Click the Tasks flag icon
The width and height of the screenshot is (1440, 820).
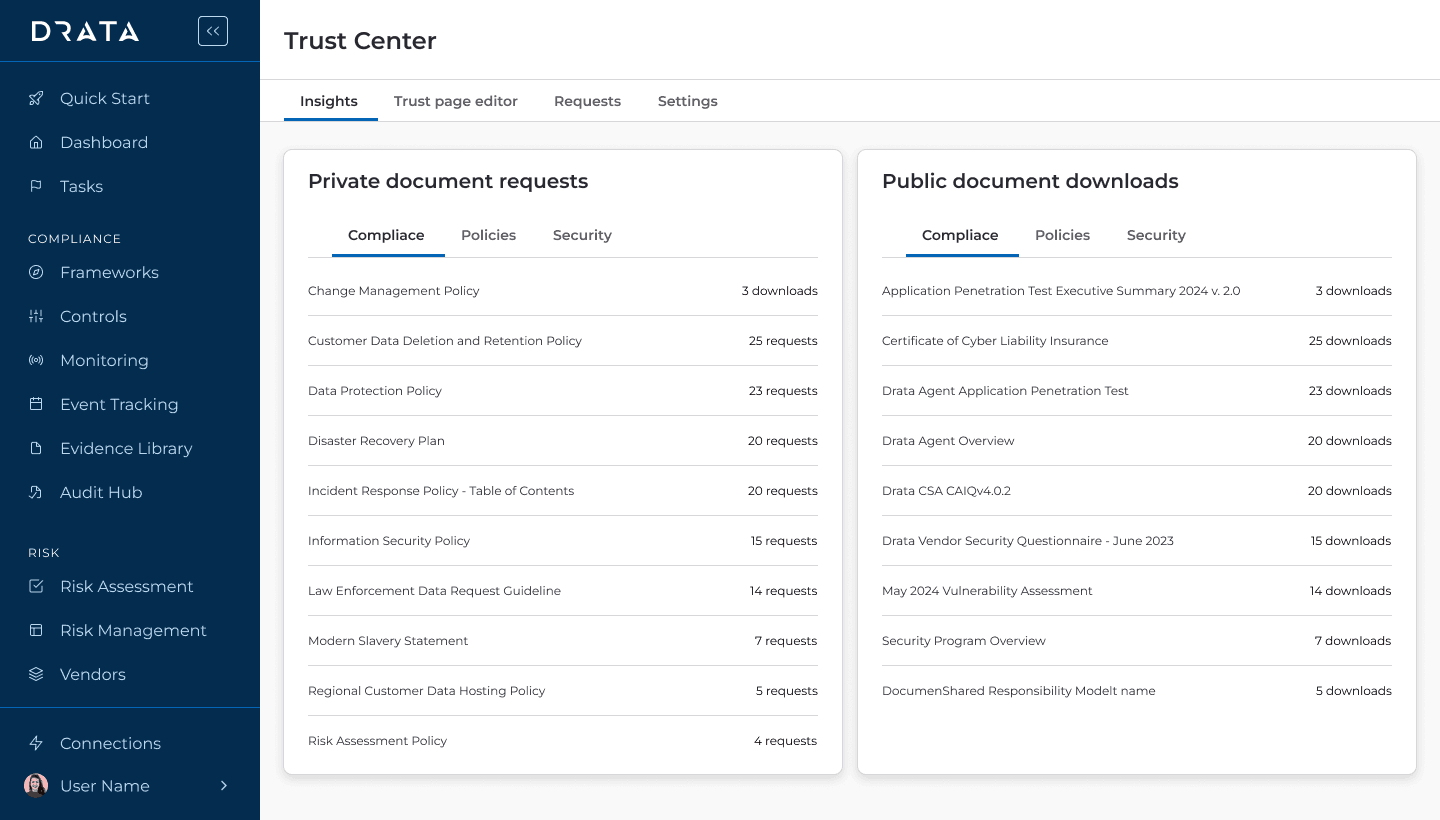[x=36, y=186]
